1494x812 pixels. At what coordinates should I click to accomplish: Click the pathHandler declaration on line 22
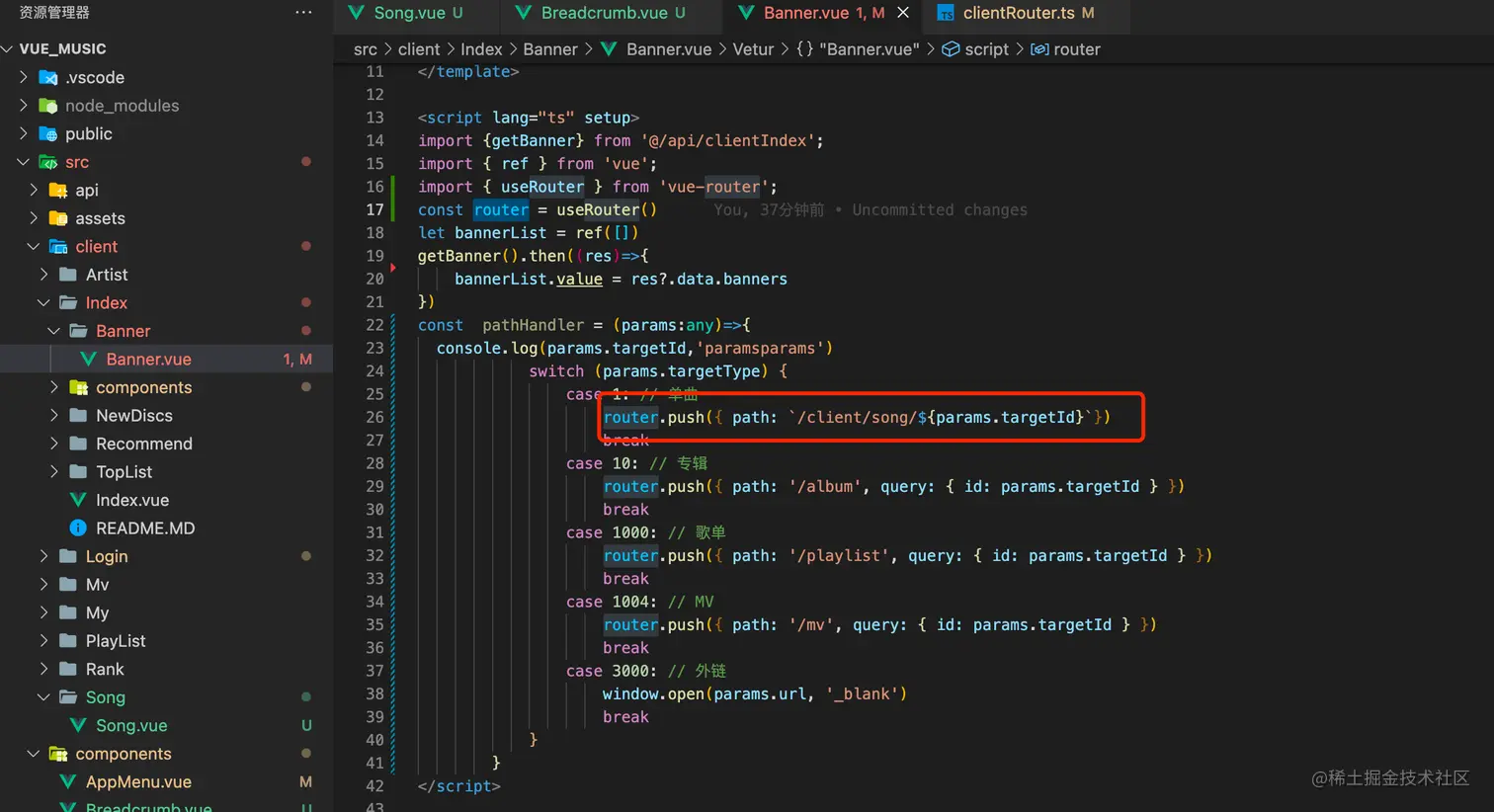(x=584, y=325)
